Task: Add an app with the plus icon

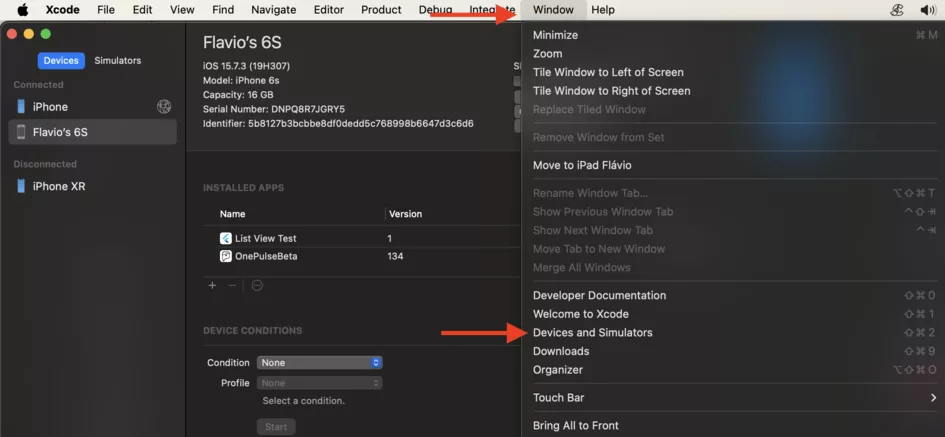Action: pyautogui.click(x=212, y=286)
